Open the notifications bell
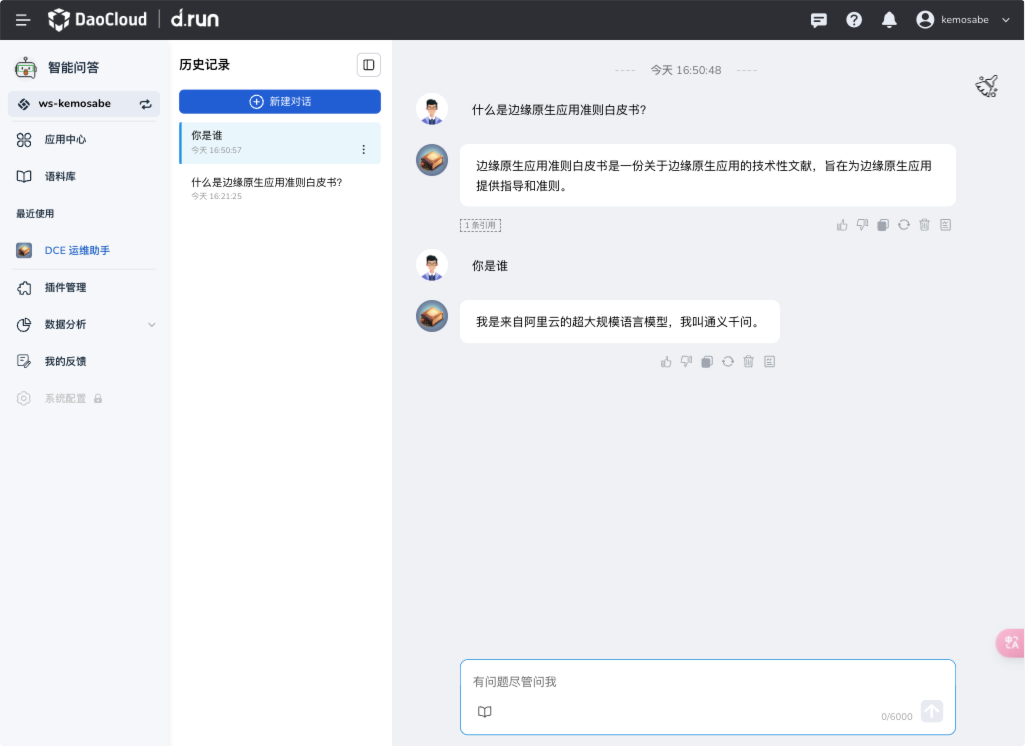 (889, 20)
